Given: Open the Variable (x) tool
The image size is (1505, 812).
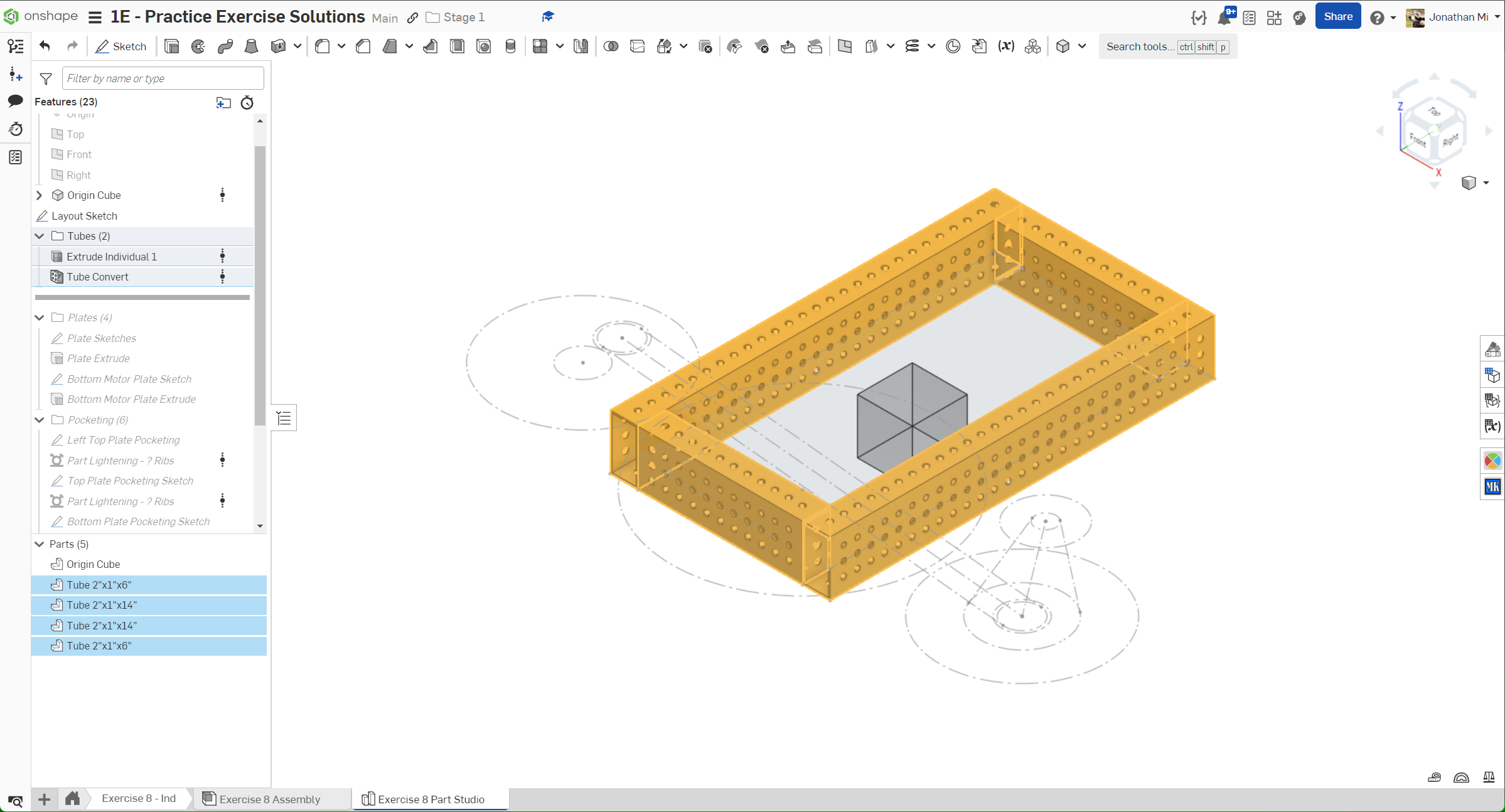Looking at the screenshot, I should (x=1006, y=46).
